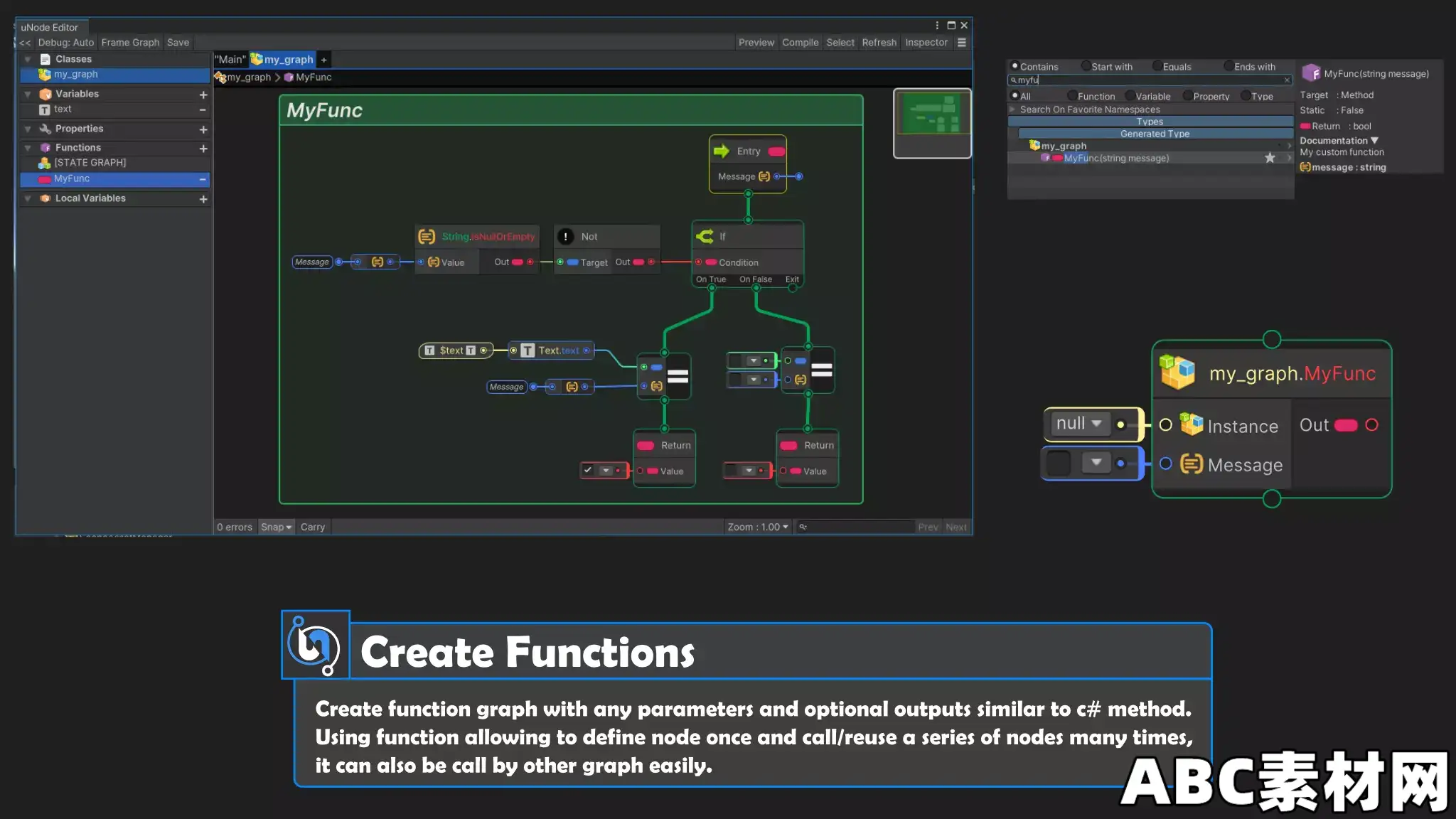The image size is (1456, 819).
Task: Click the right equals comparison node
Action: pos(808,370)
